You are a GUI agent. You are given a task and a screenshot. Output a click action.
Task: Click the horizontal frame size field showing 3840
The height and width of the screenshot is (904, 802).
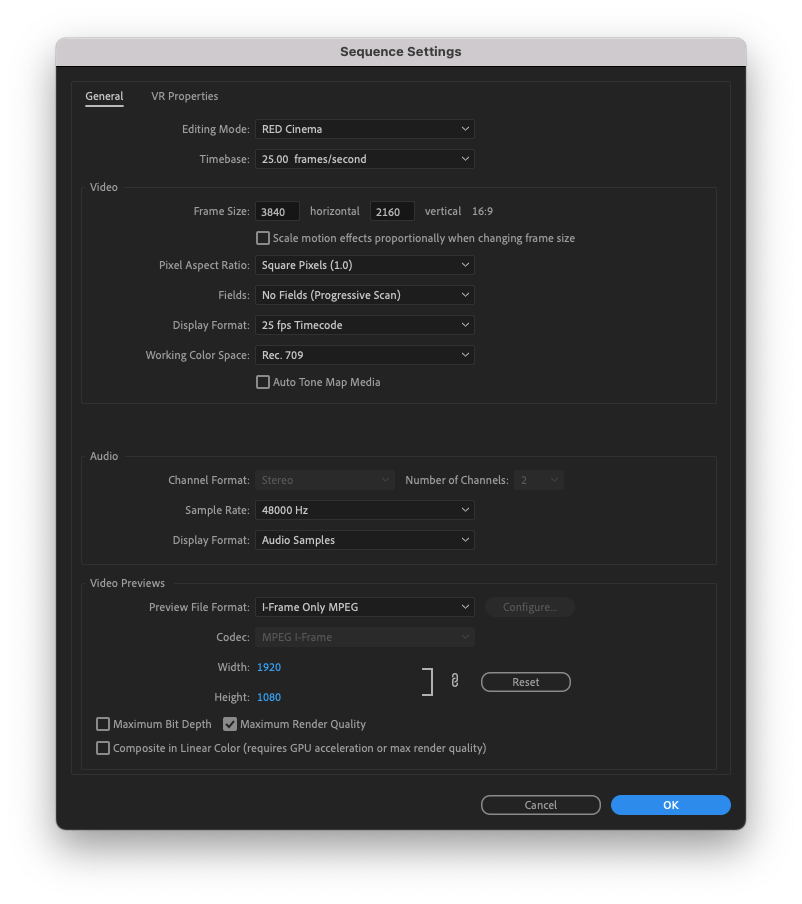pos(276,211)
